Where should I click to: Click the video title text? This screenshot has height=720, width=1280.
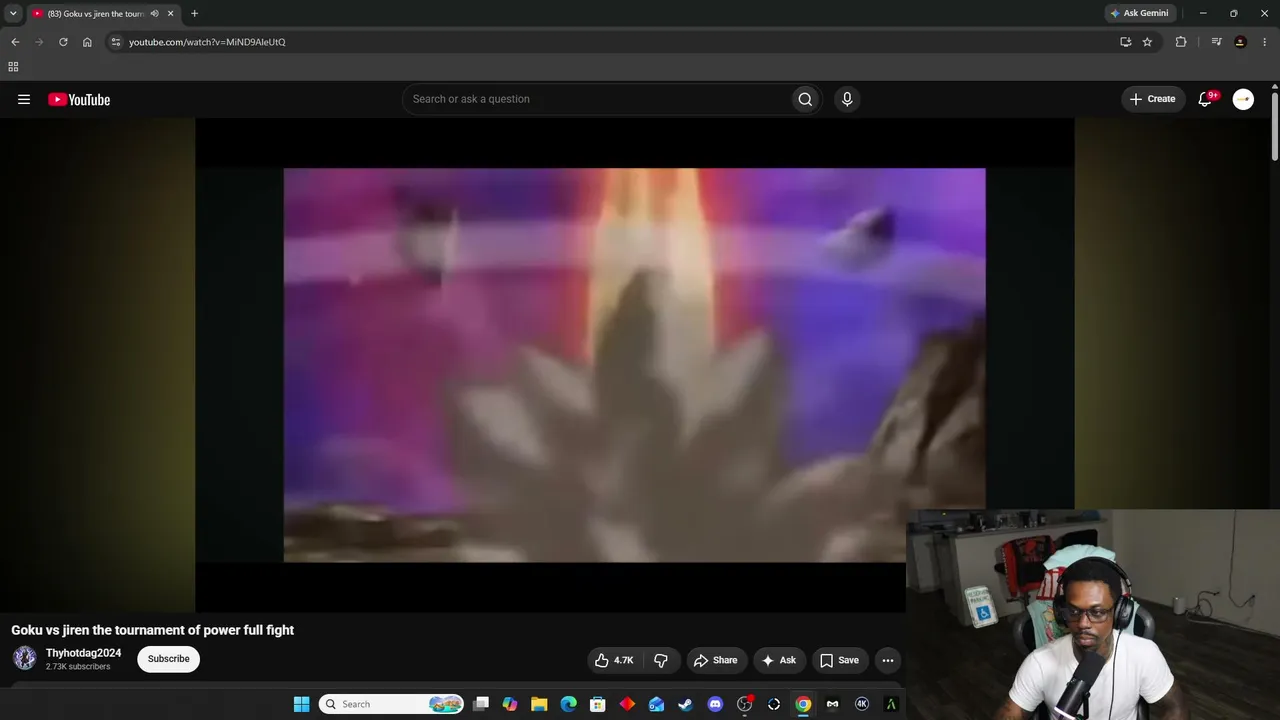(x=153, y=630)
